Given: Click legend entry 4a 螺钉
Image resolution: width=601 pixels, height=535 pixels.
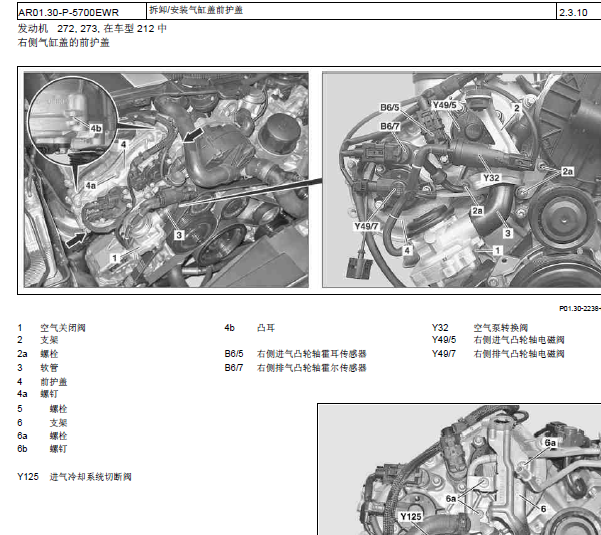Looking at the screenshot, I should tap(38, 394).
